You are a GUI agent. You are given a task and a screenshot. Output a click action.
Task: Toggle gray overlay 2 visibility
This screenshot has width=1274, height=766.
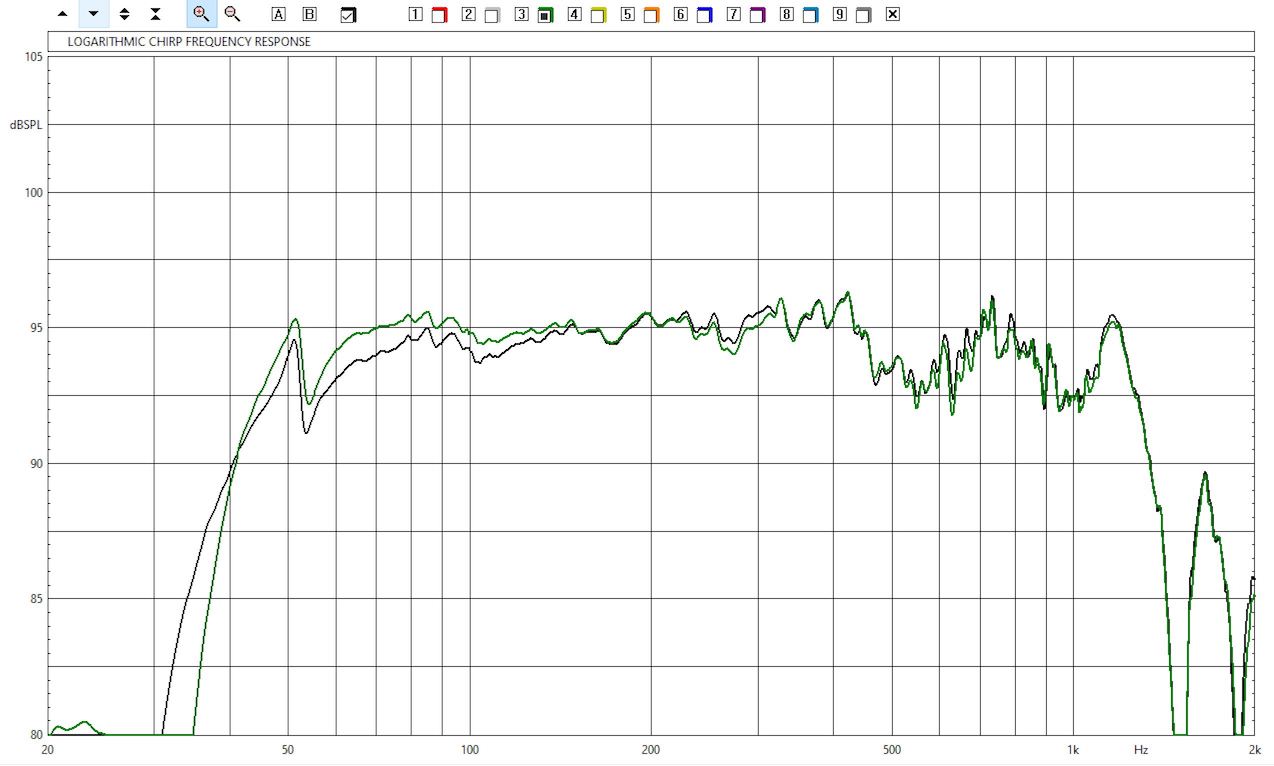pyautogui.click(x=492, y=15)
